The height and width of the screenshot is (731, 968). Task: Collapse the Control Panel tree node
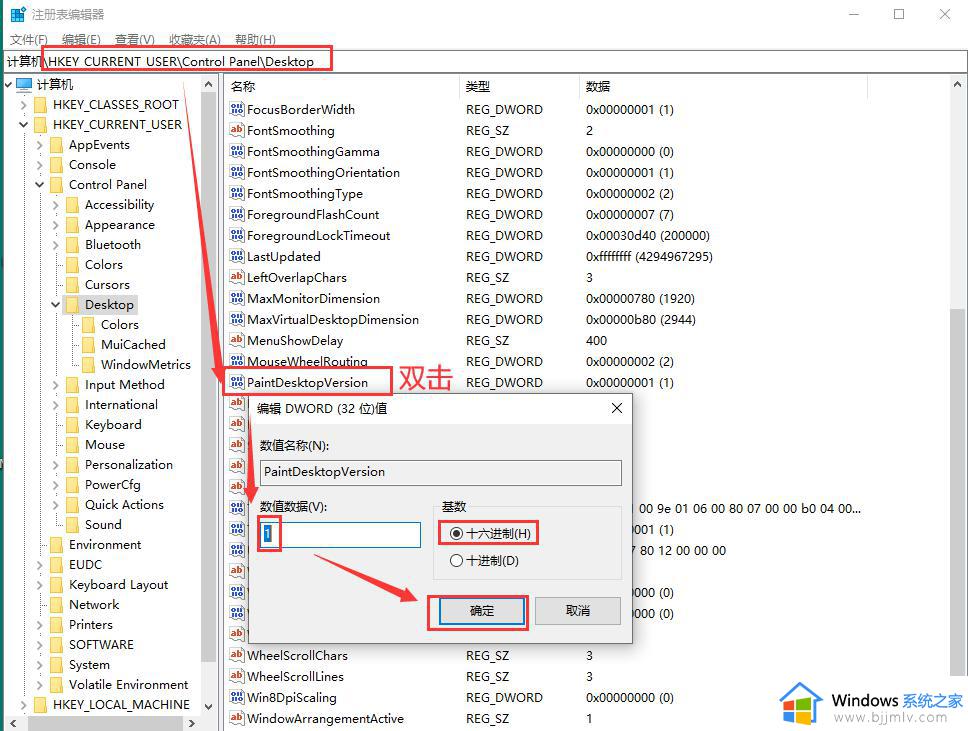click(x=40, y=185)
